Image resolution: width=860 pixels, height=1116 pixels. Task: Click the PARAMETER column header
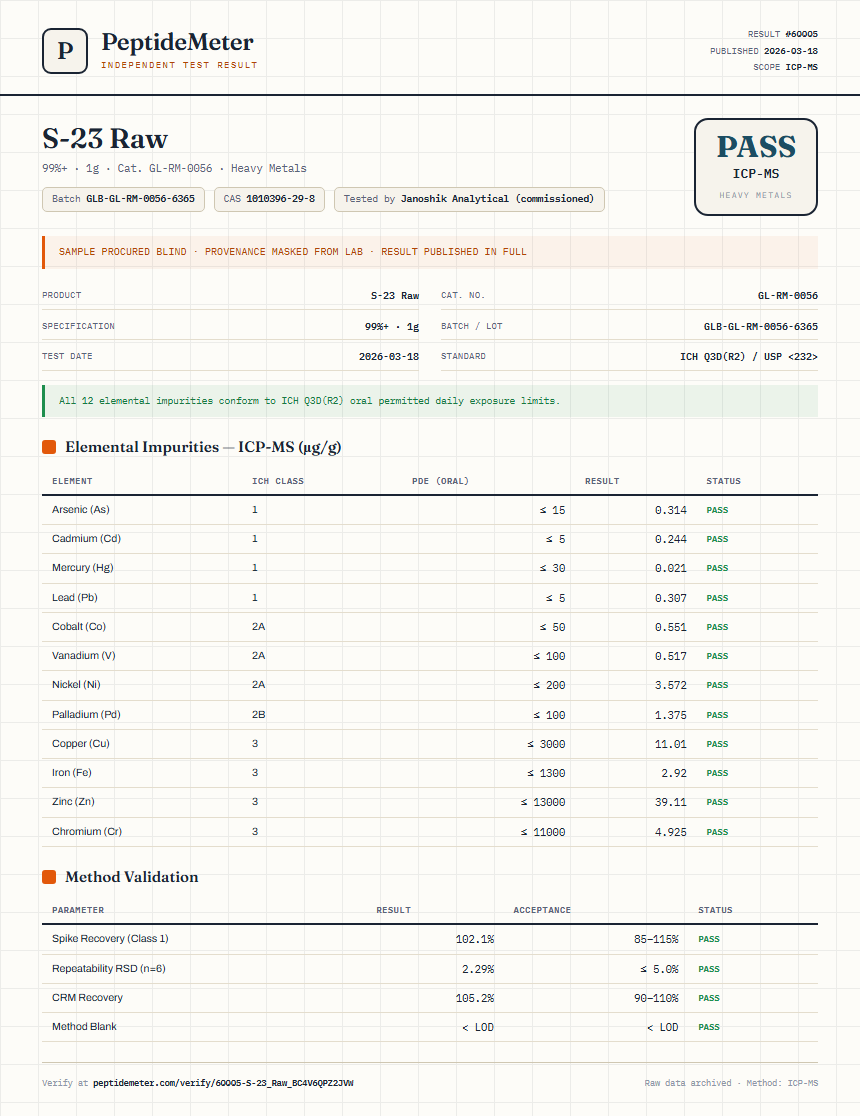click(78, 910)
